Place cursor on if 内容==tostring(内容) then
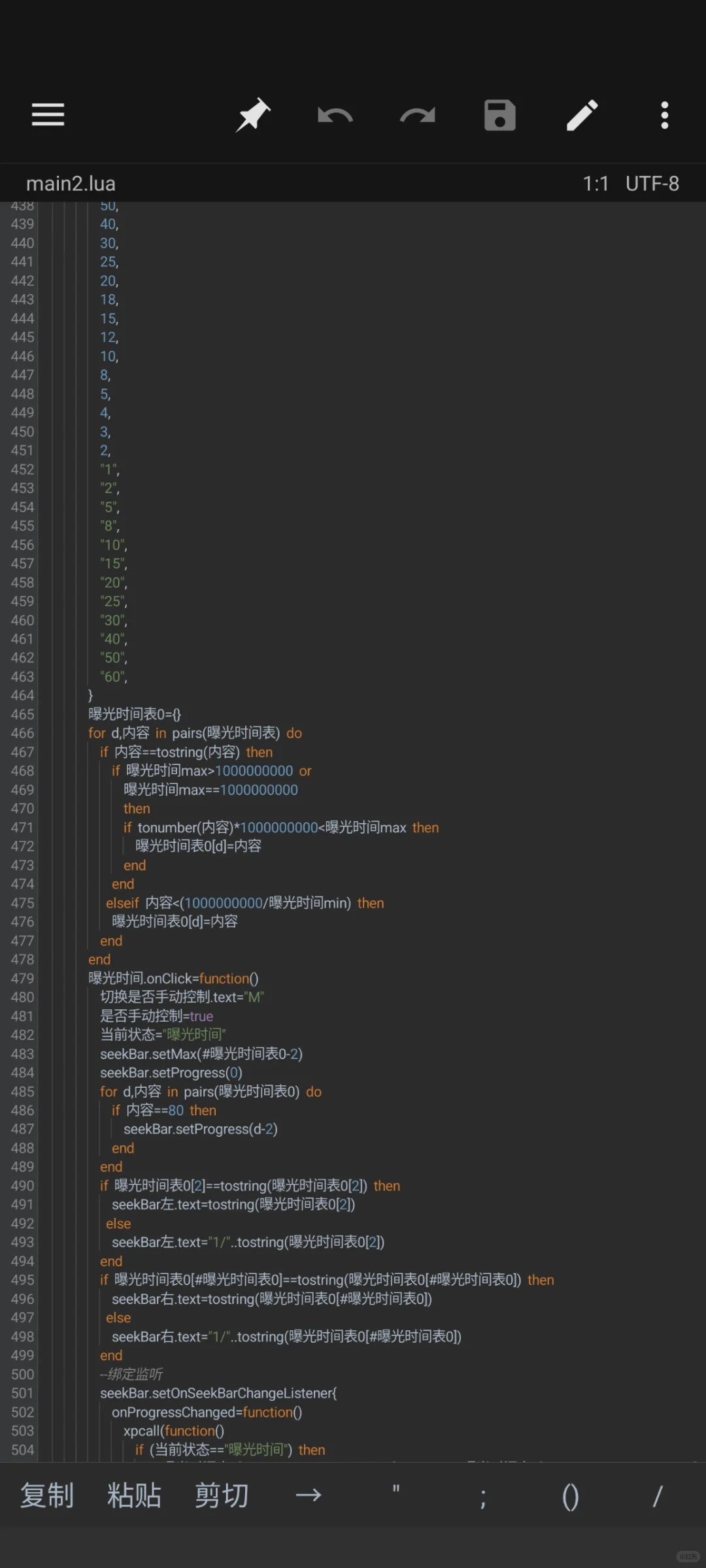Screen dimensions: 706x1568 [x=186, y=752]
